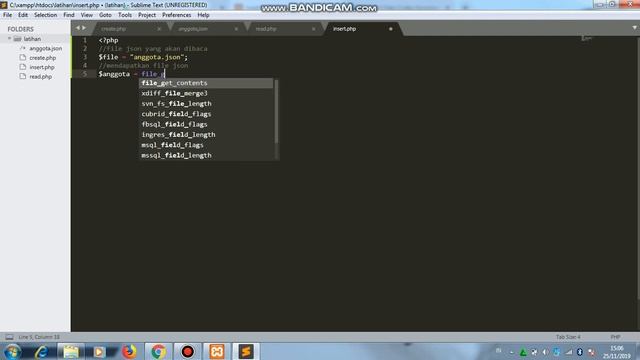Image resolution: width=640 pixels, height=360 pixels.
Task: Open the Preferences menu
Action: click(176, 15)
